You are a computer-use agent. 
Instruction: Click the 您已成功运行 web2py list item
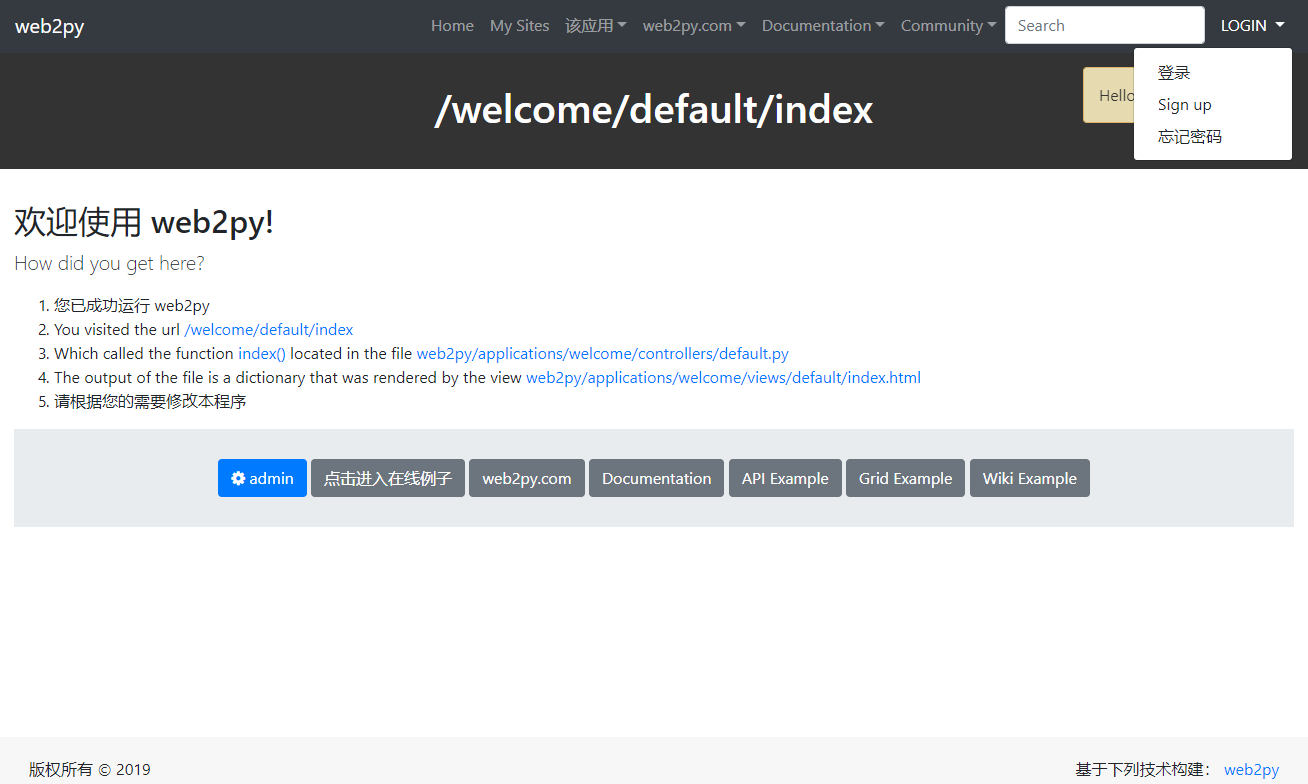(x=132, y=306)
